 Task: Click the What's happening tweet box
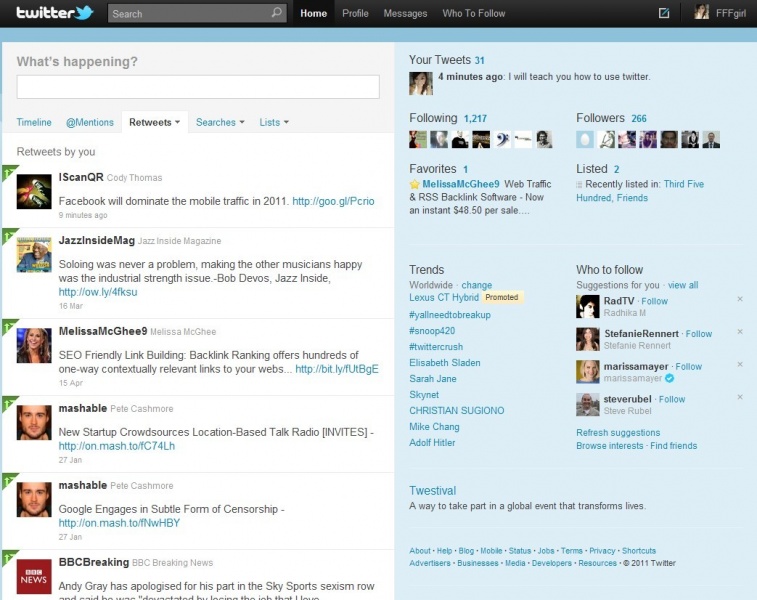tap(198, 87)
